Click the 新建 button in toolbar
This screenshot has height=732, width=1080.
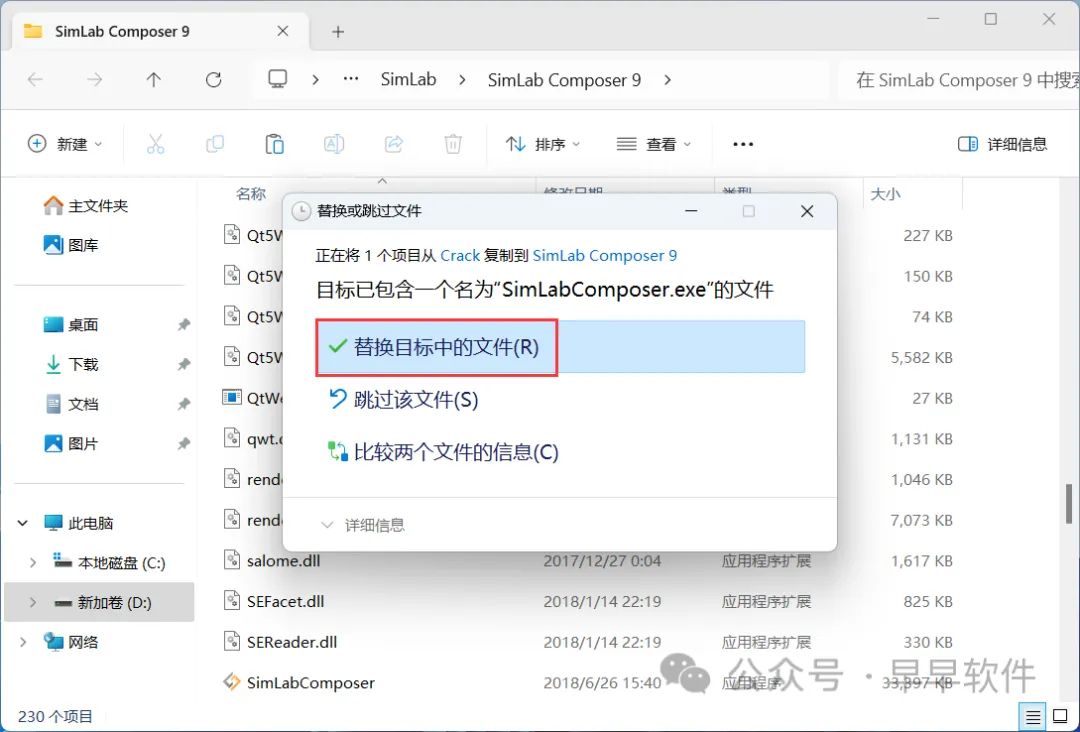[x=65, y=144]
